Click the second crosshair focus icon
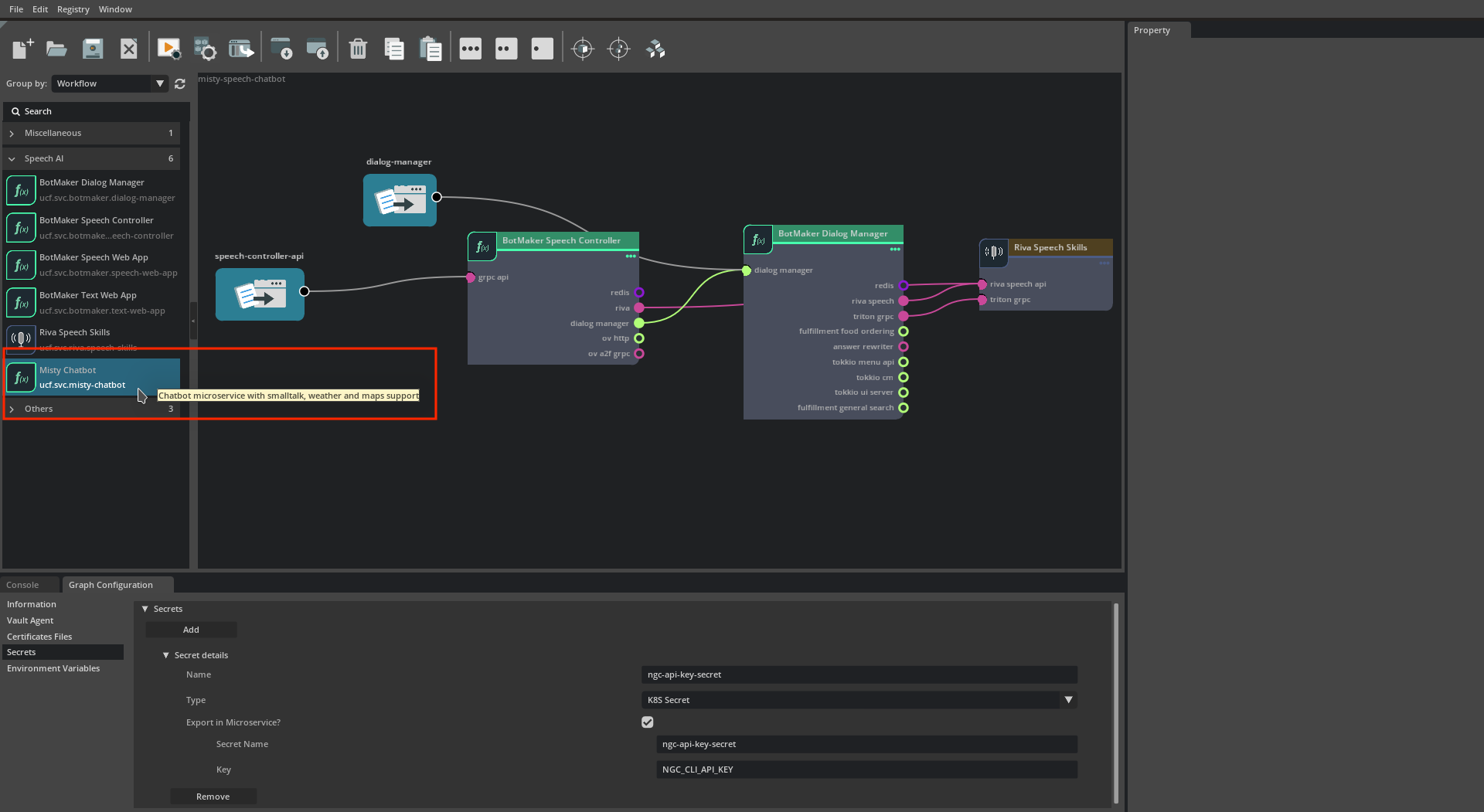Screen dimensions: 1484x812 pos(619,49)
